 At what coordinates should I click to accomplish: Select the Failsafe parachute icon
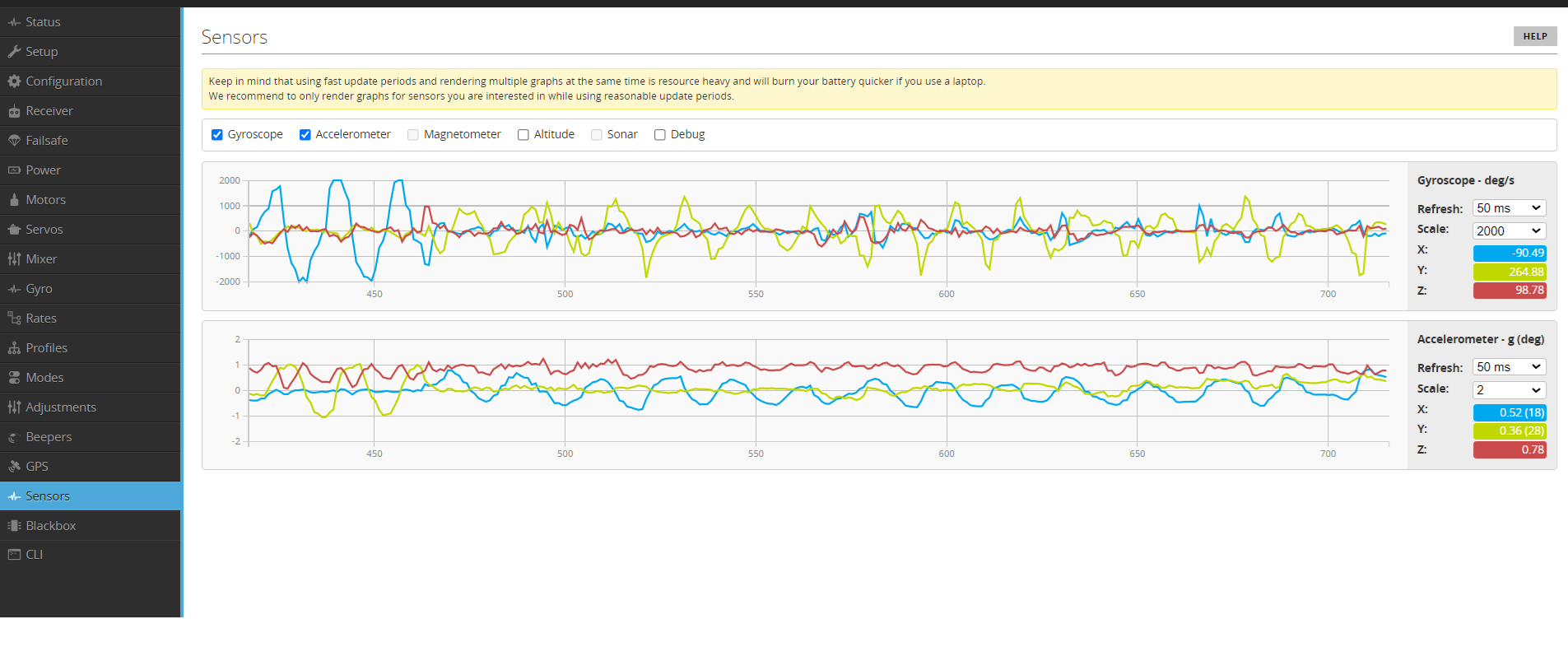pos(14,141)
